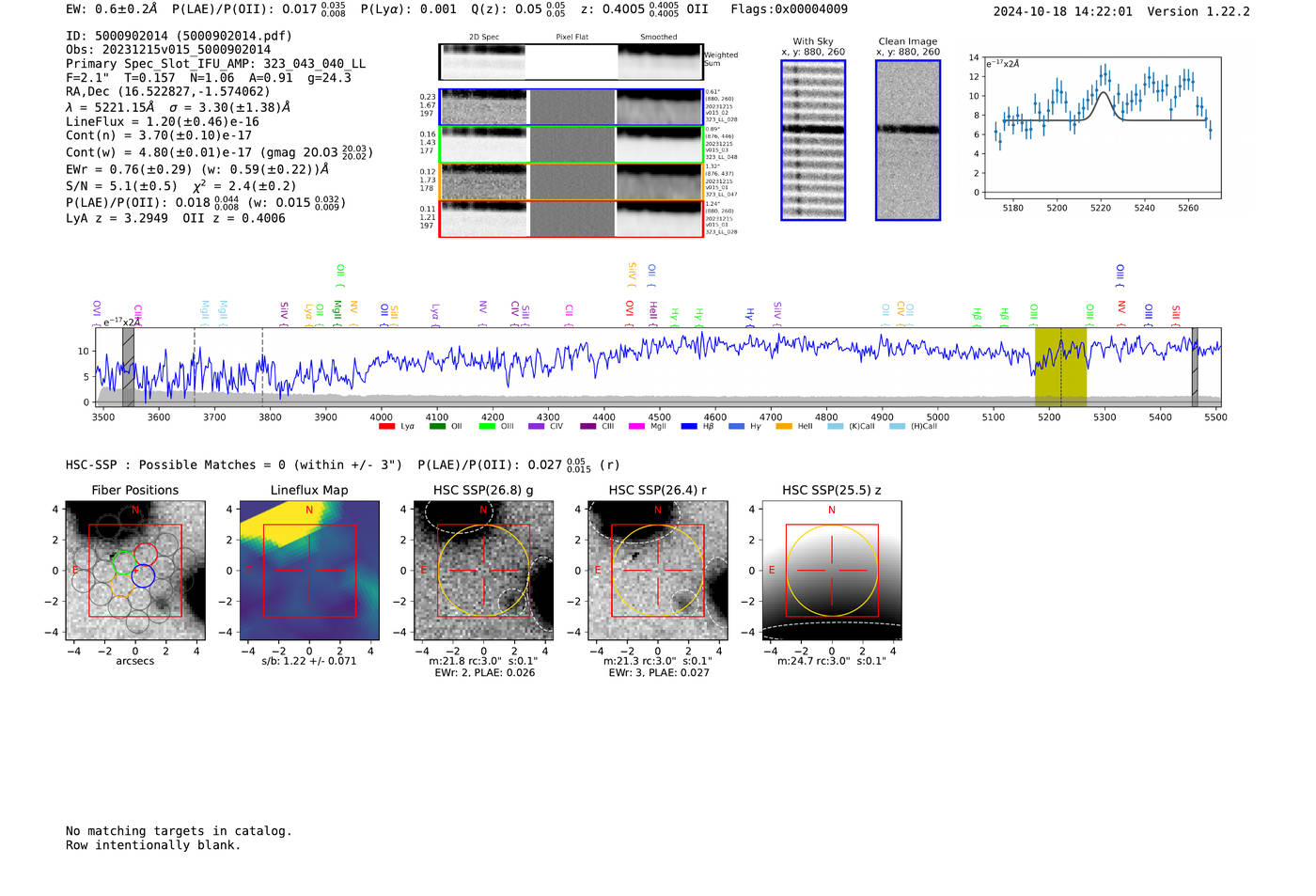Open the HSC SSP(26.4) r image
Viewport: 1316px width, 896px height.
click(x=658, y=571)
